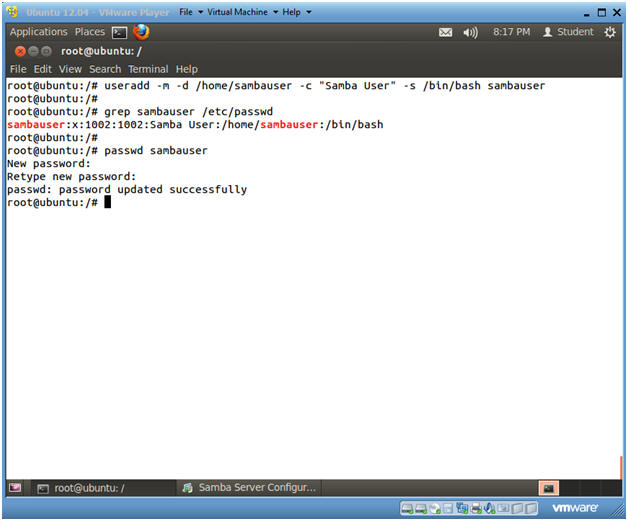The width and height of the screenshot is (628, 521).
Task: Click the leftmost hard disk device icon
Action: (407, 509)
